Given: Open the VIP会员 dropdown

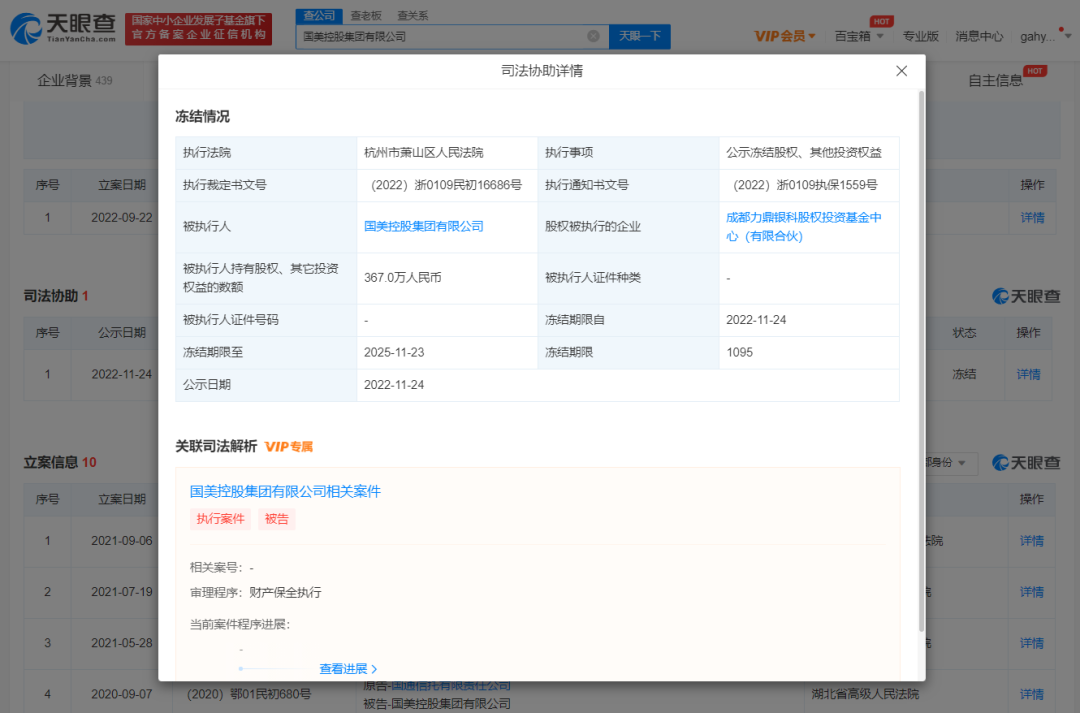Looking at the screenshot, I should [x=785, y=36].
